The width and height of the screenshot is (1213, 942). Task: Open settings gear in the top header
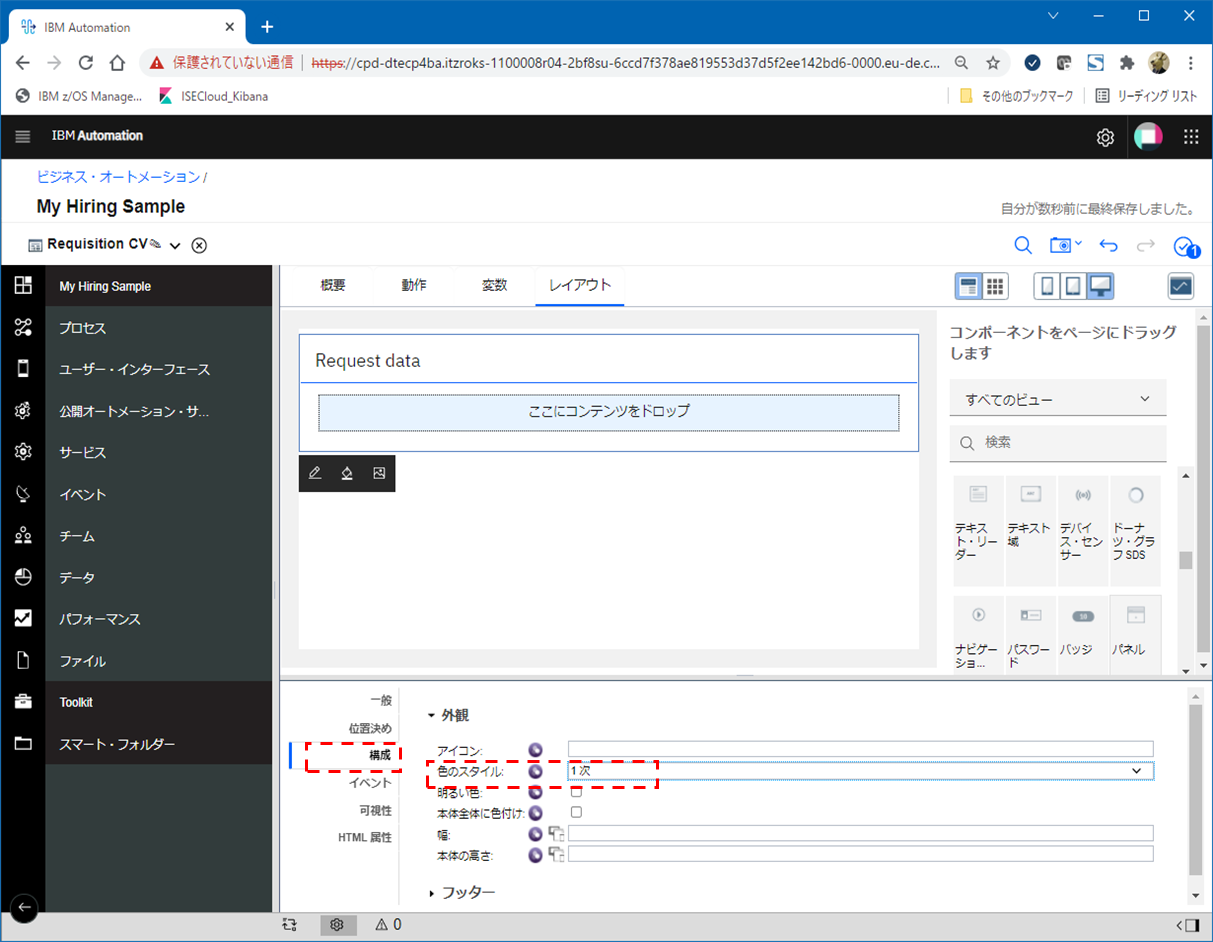coord(1105,138)
